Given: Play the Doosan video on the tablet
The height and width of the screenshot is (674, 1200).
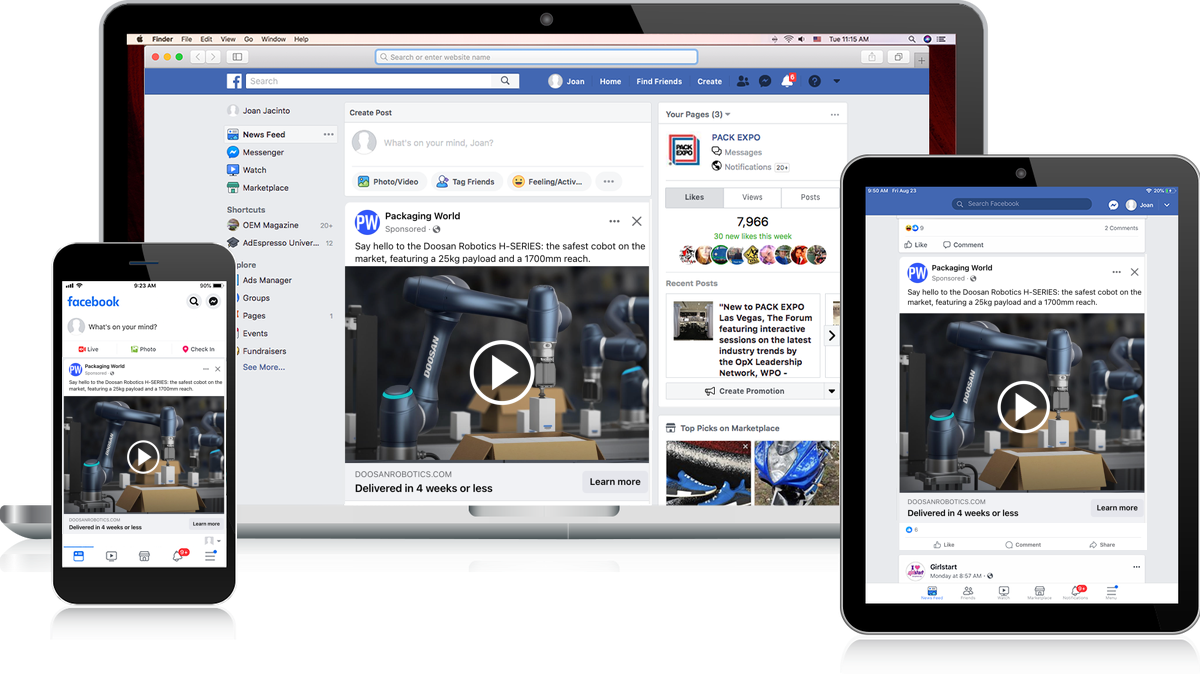Looking at the screenshot, I should (1023, 407).
